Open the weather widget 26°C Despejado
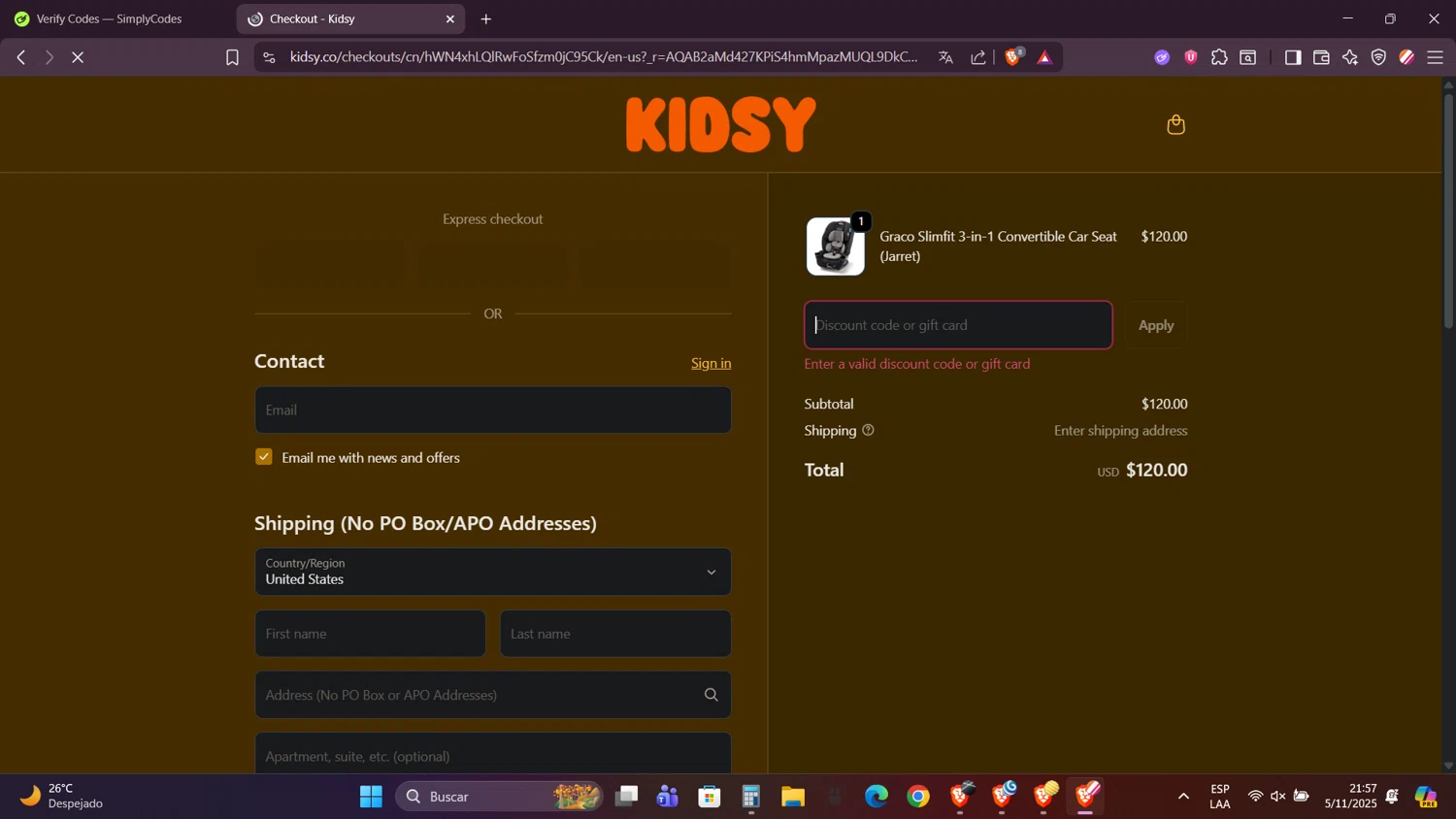This screenshot has height=819, width=1456. (x=62, y=796)
